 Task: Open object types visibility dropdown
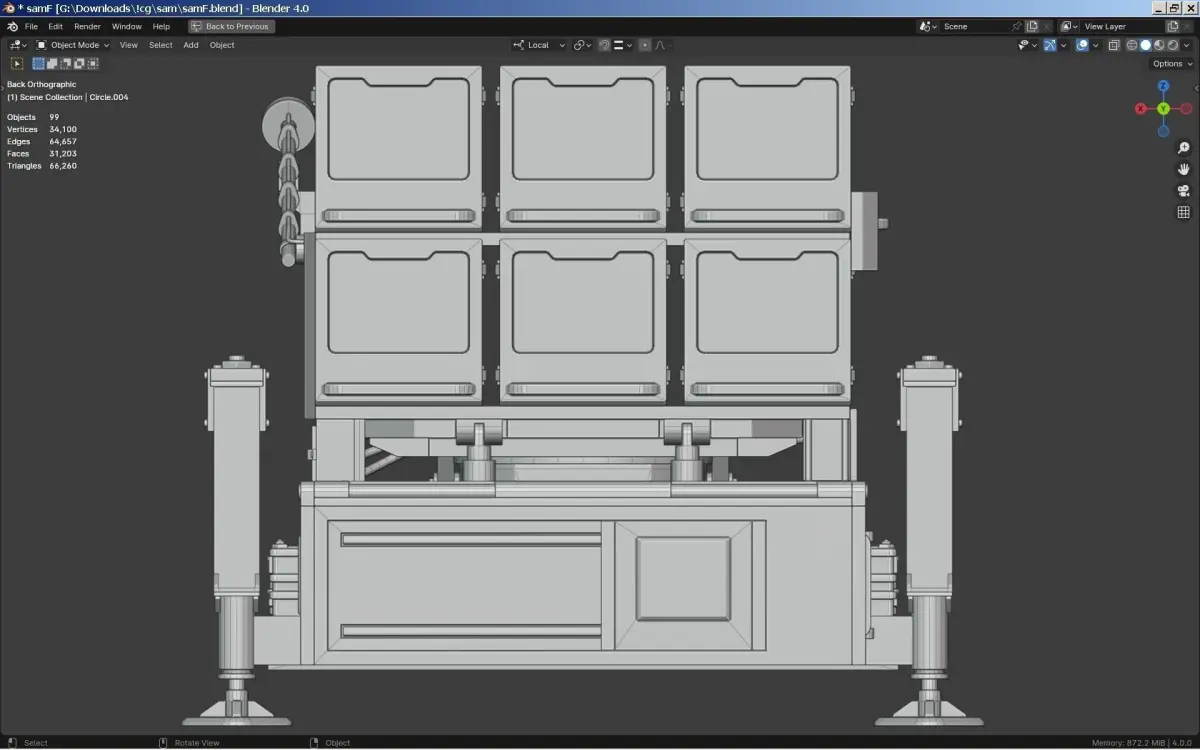pyautogui.click(x=1027, y=45)
